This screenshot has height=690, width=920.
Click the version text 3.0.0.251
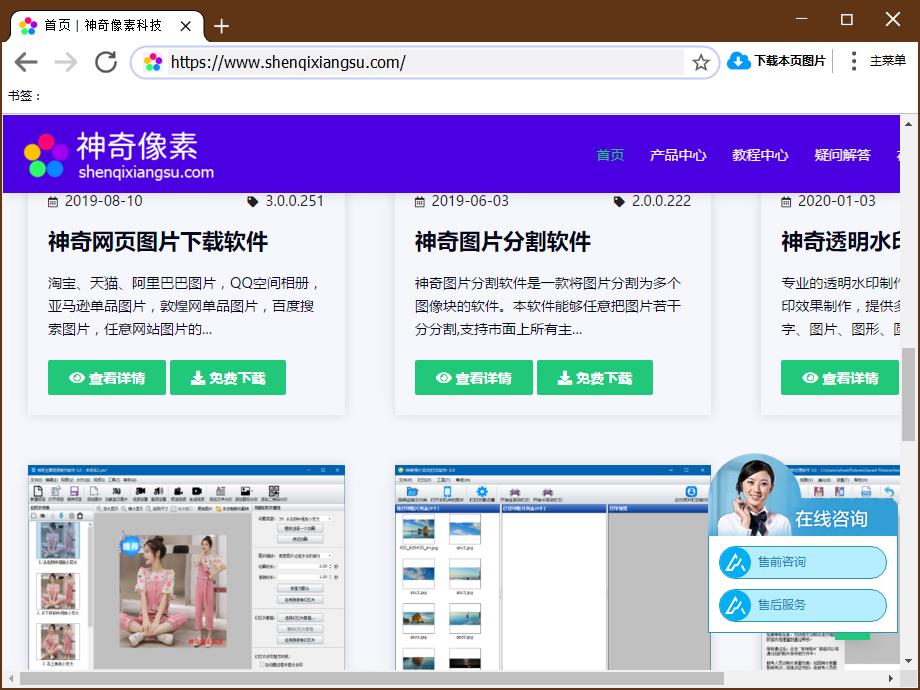[x=294, y=201]
